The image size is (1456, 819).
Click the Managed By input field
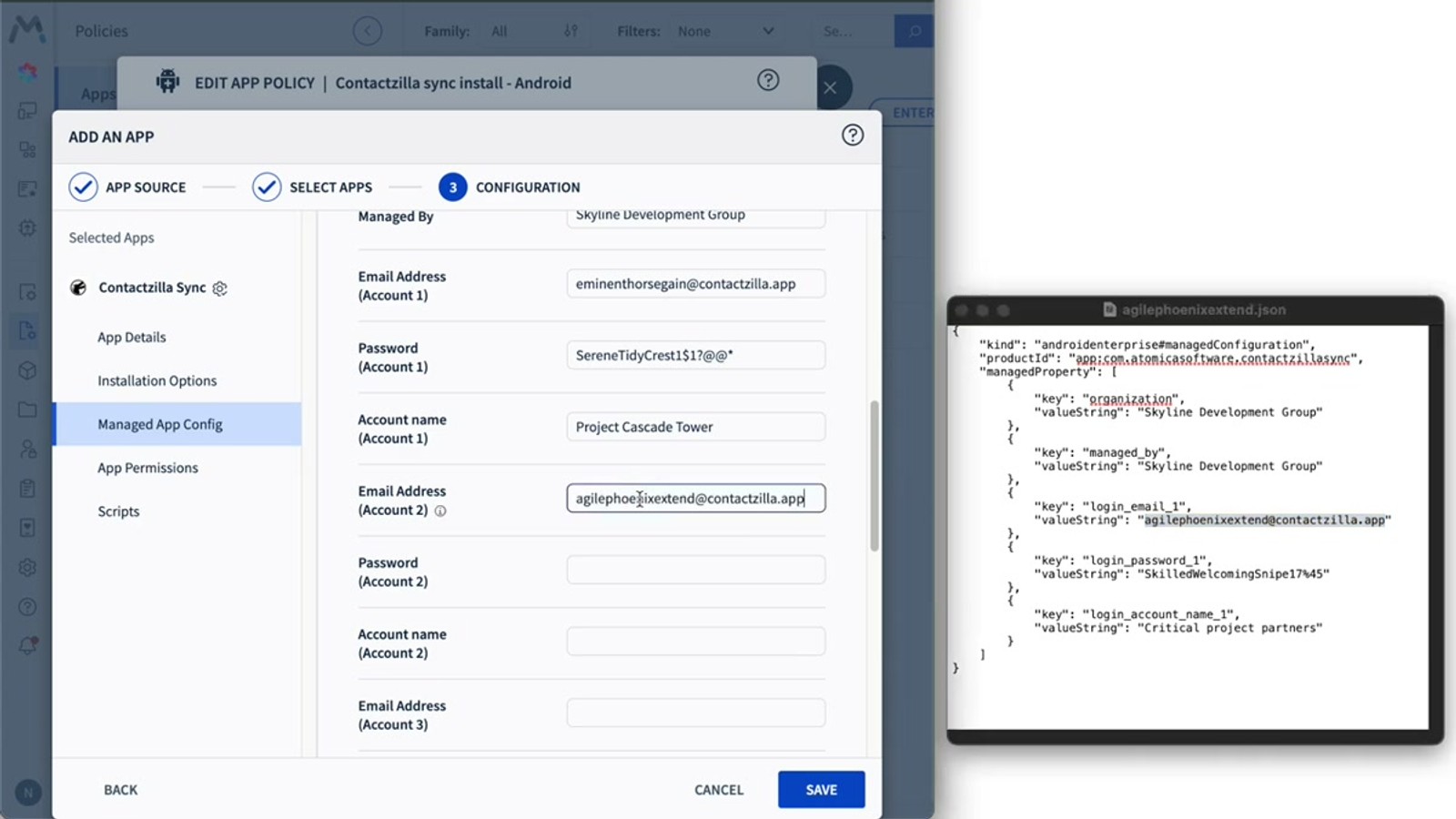pos(696,217)
